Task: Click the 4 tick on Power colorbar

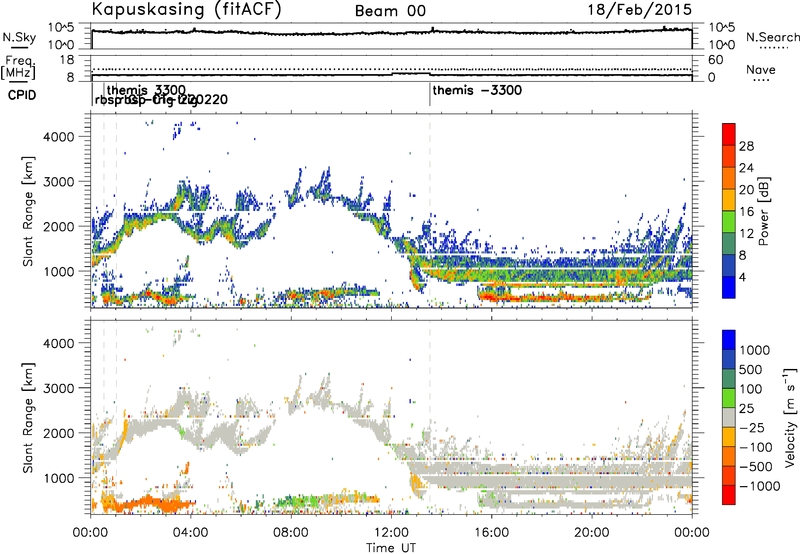Action: [x=742, y=278]
